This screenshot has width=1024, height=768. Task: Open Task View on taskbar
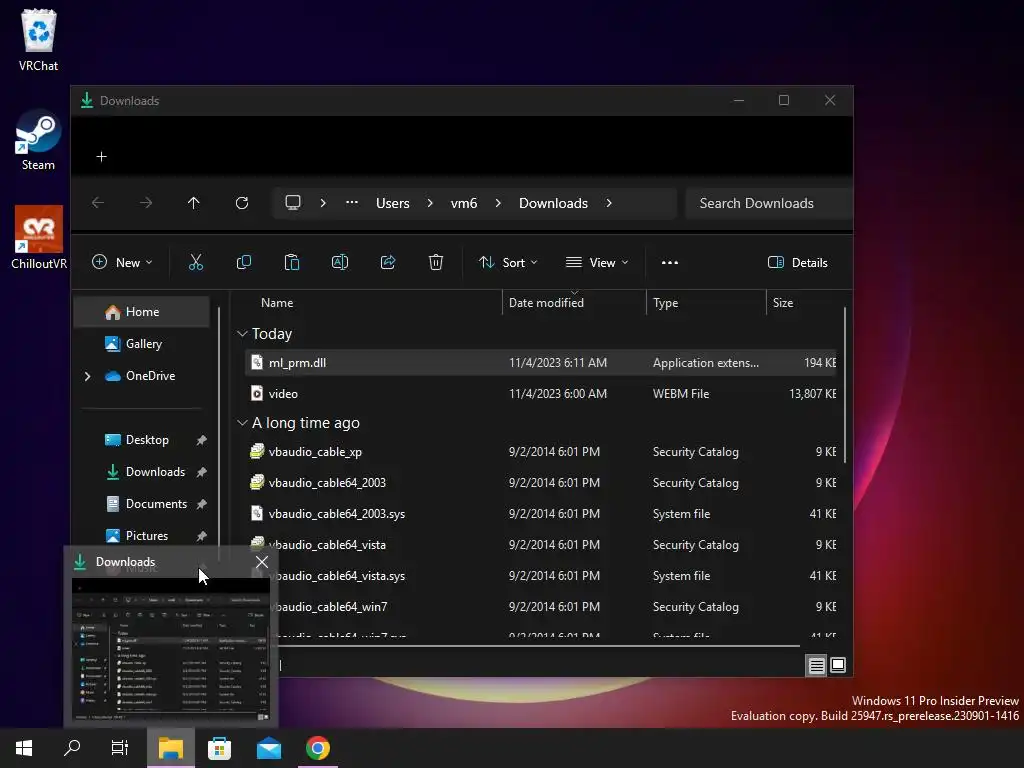(120, 748)
